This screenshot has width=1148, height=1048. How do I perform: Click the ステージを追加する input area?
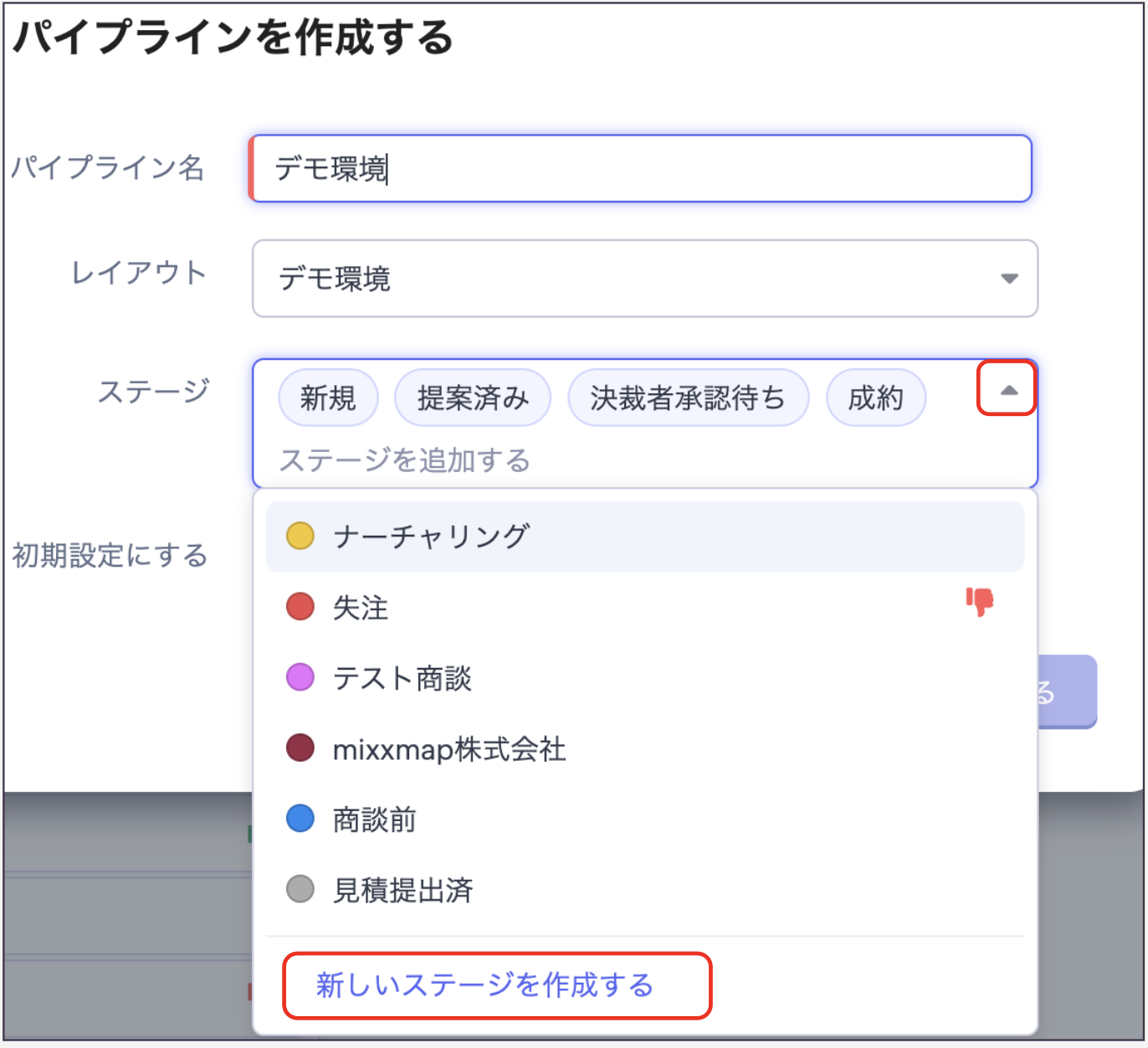(586, 460)
